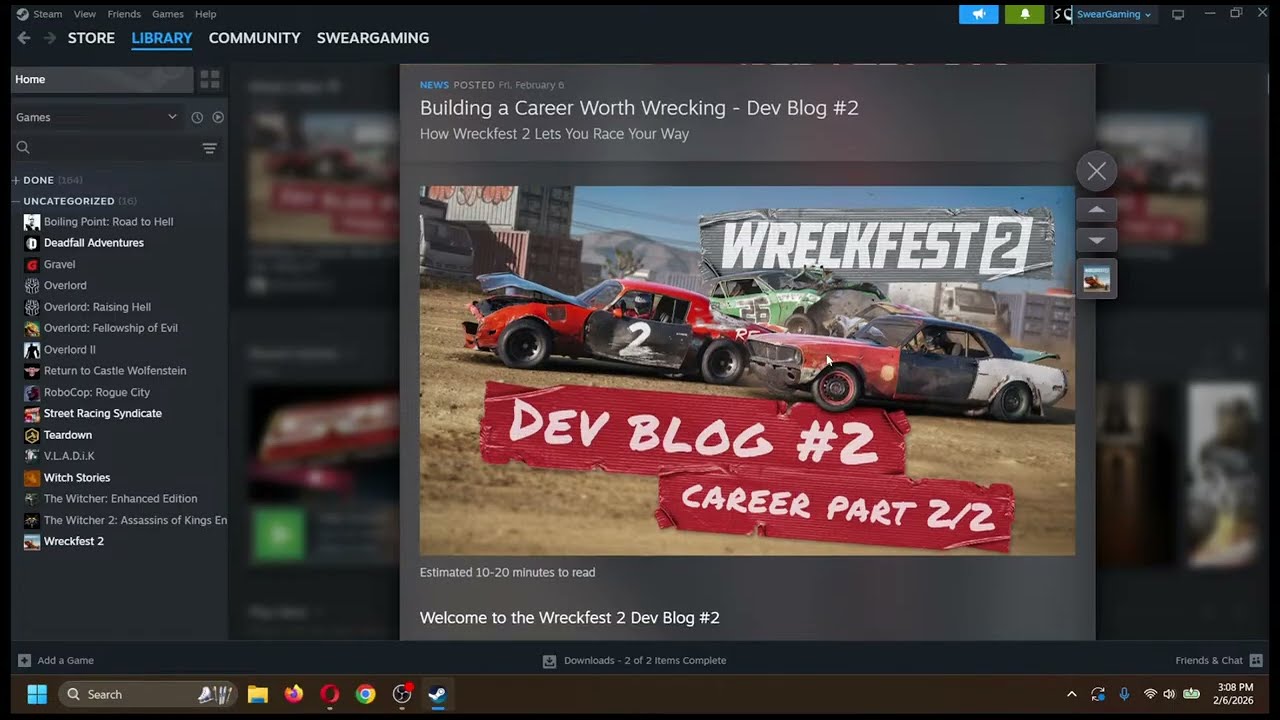The image size is (1280, 720).
Task: Select Deadfall Adventures in the library
Action: coord(93,243)
